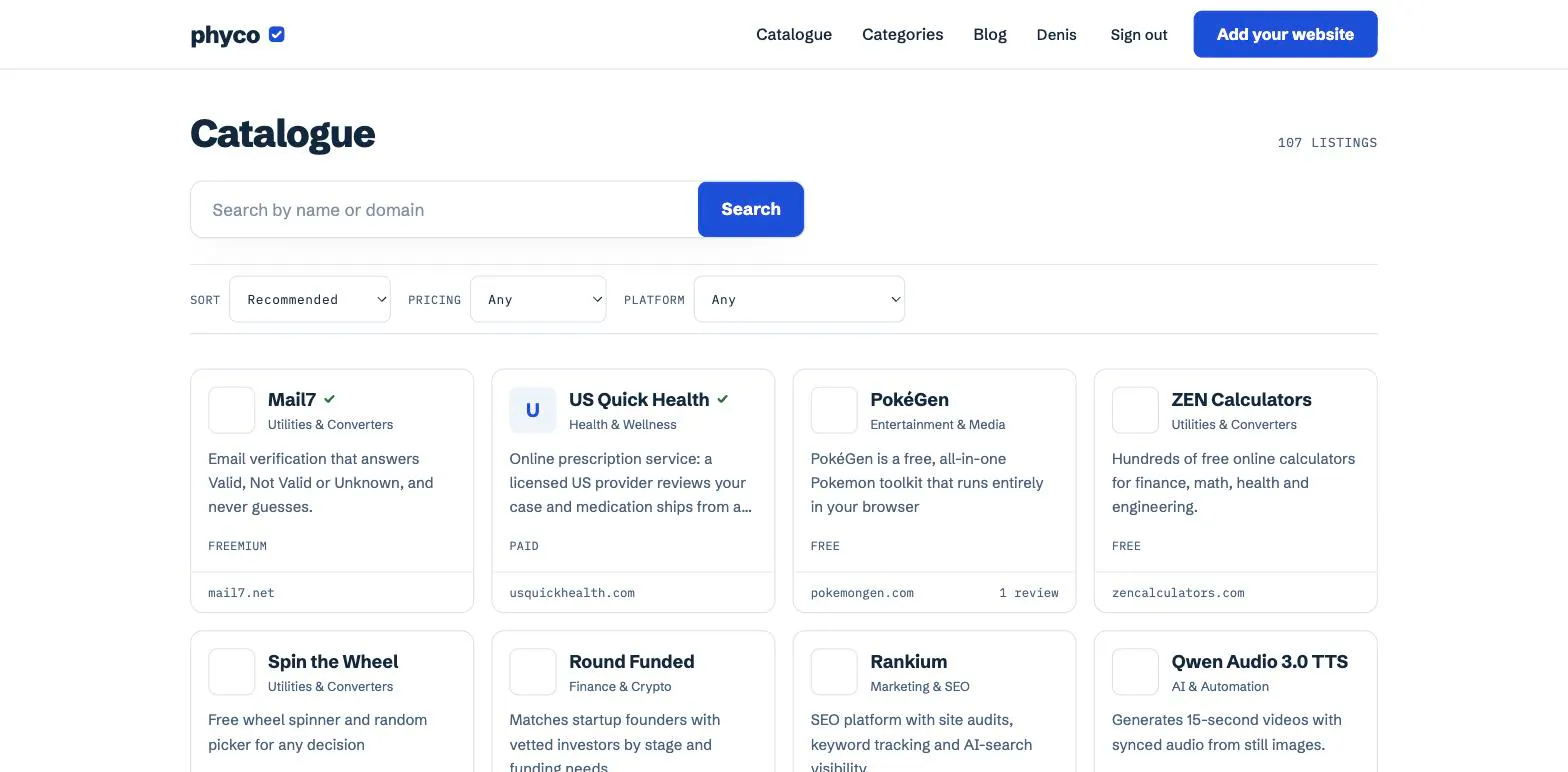The image size is (1568, 772).
Task: Click the verified checkmark beside US Quick Health
Action: coord(723,399)
